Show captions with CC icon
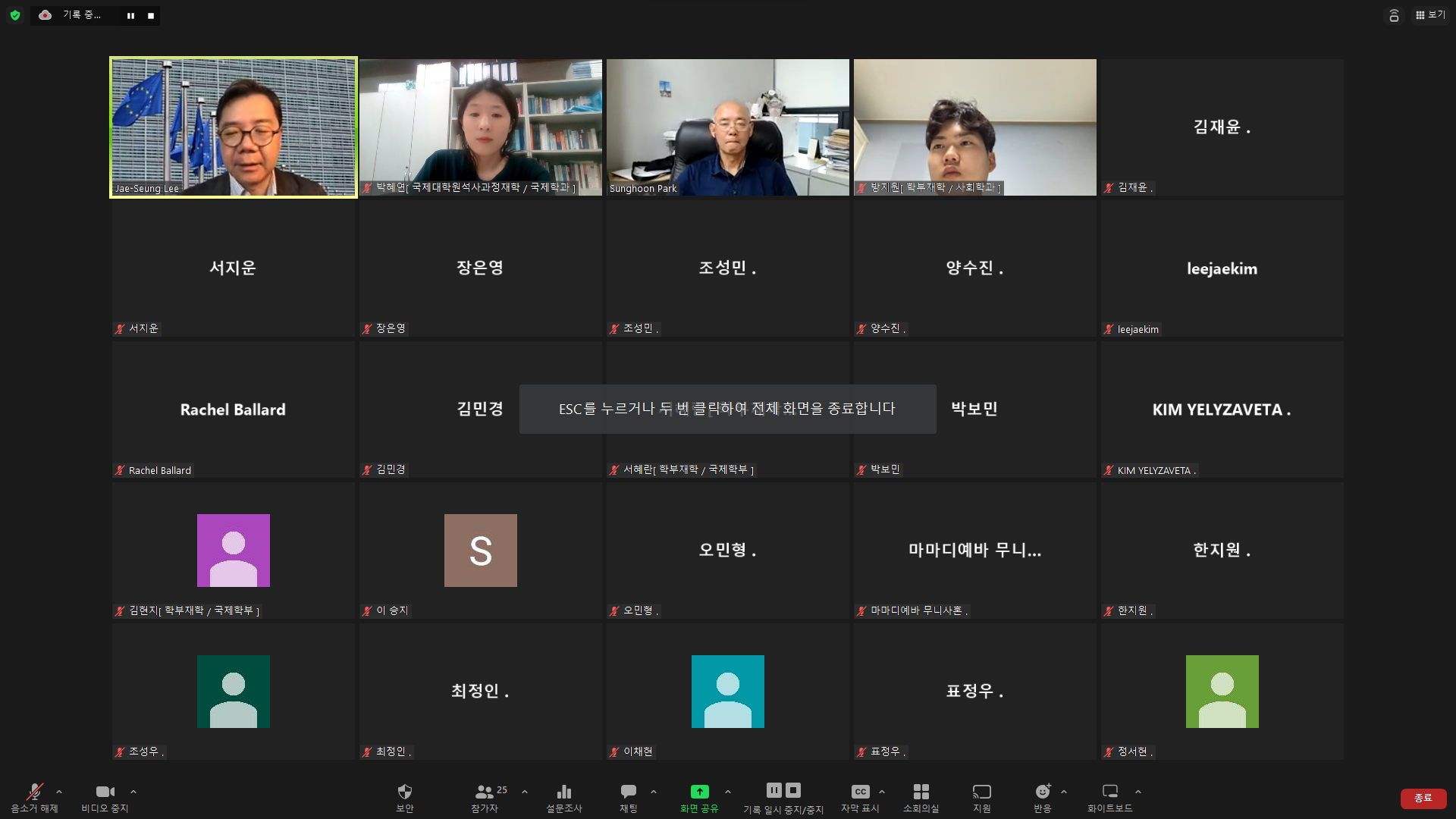The height and width of the screenshot is (819, 1456). click(x=859, y=792)
